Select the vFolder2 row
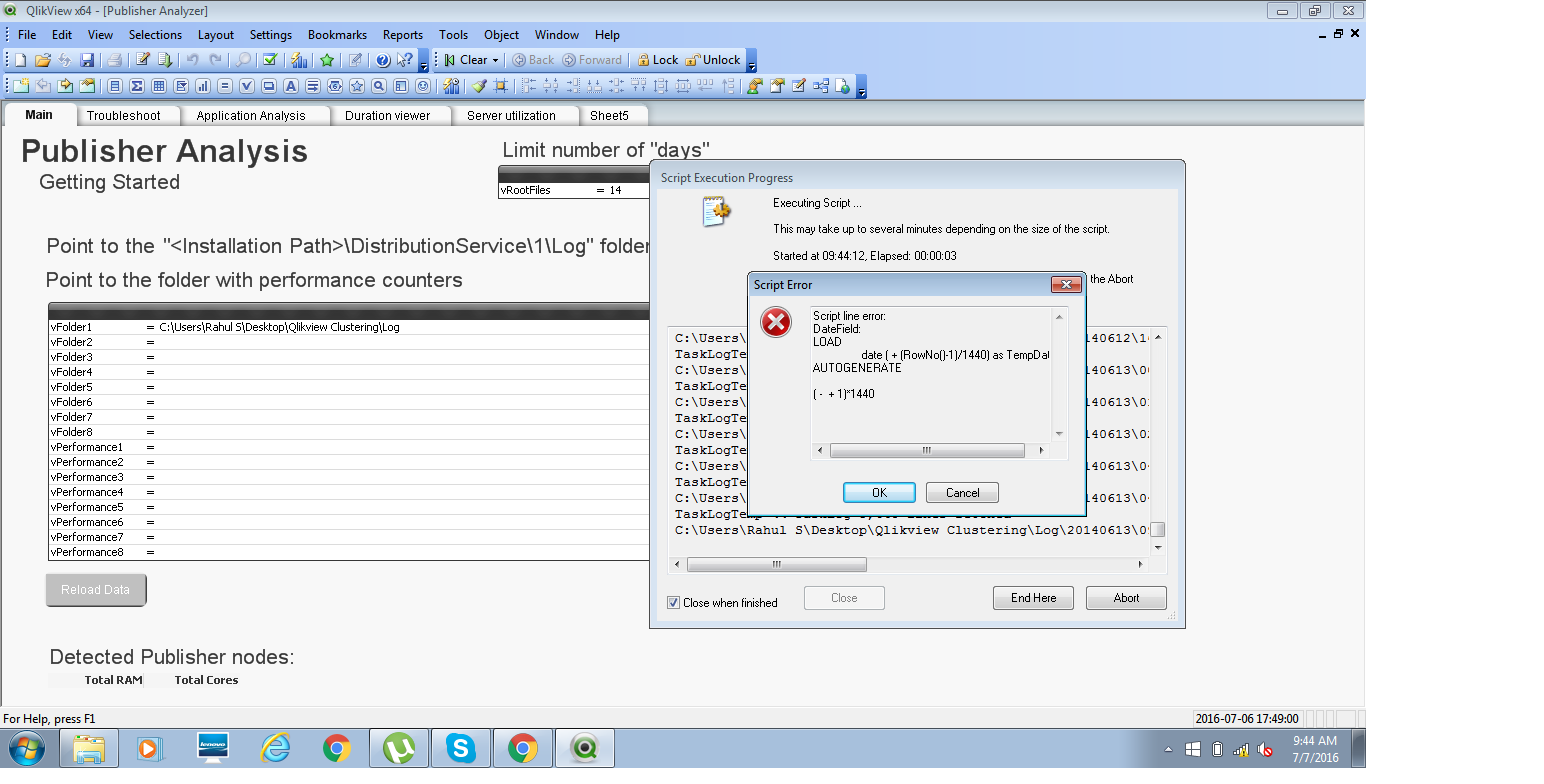 tap(349, 342)
